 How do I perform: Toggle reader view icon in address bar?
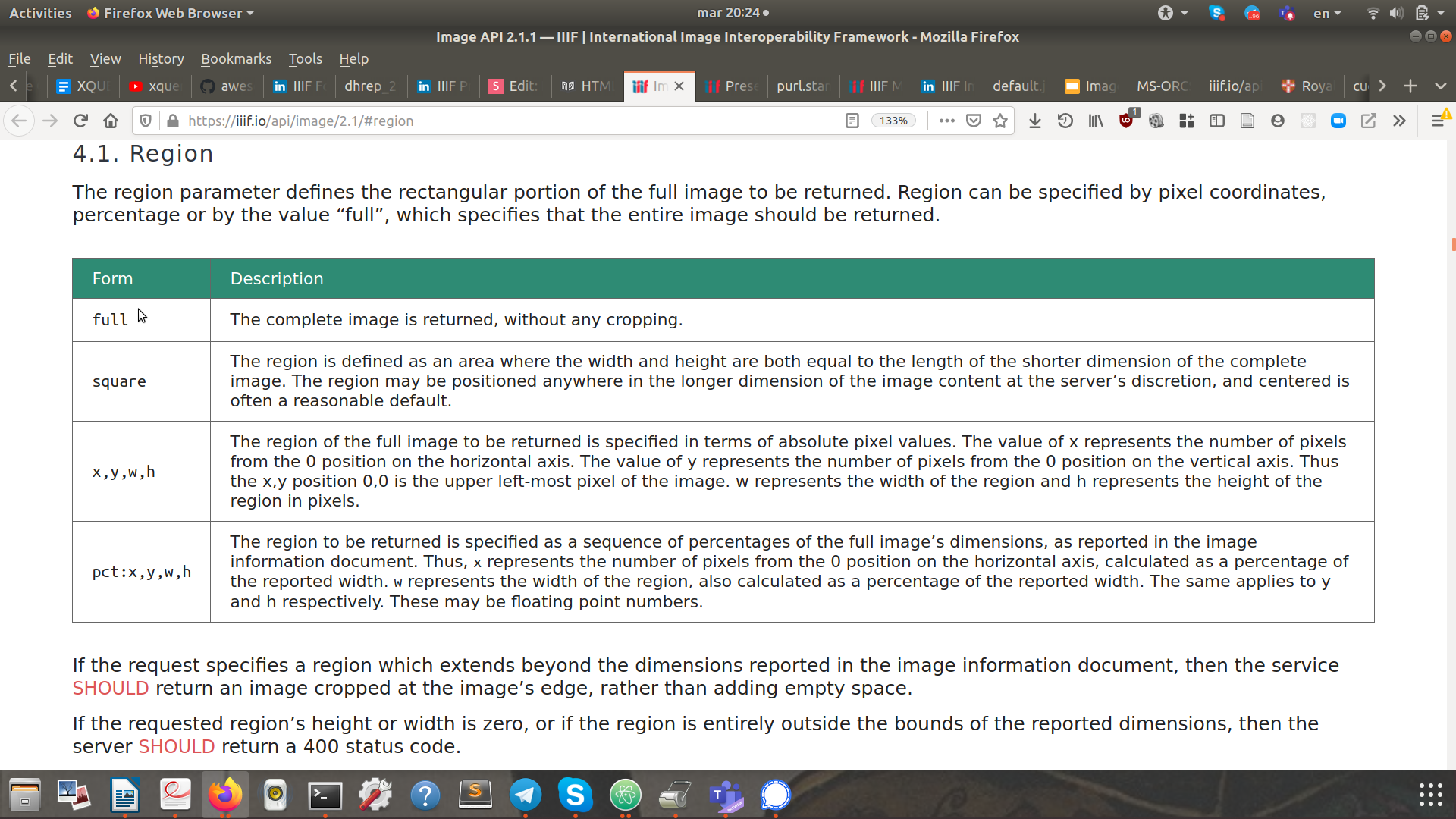pyautogui.click(x=852, y=121)
